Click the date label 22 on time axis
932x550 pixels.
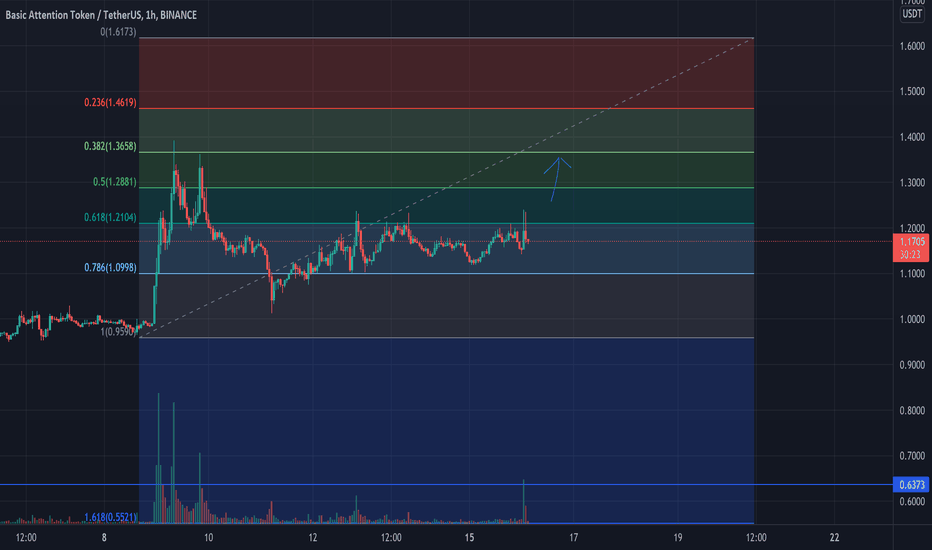835,538
